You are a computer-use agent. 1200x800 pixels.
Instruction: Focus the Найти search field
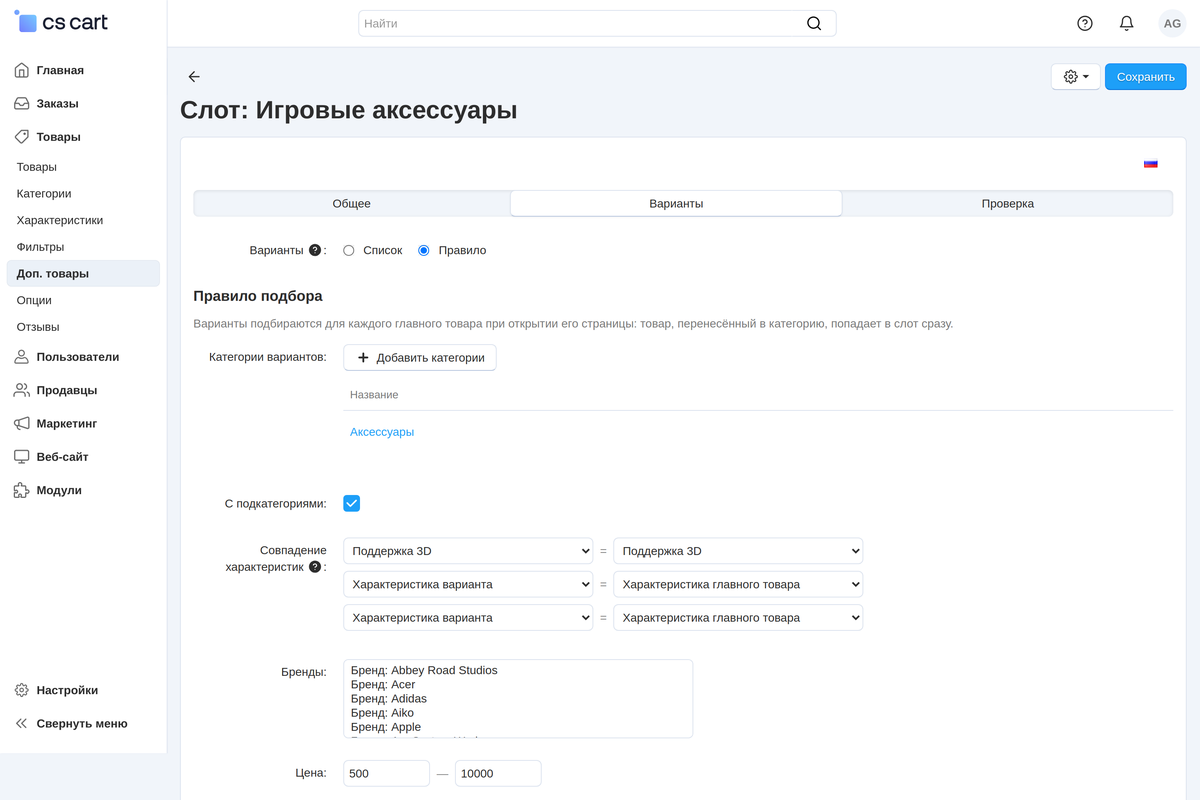[597, 23]
